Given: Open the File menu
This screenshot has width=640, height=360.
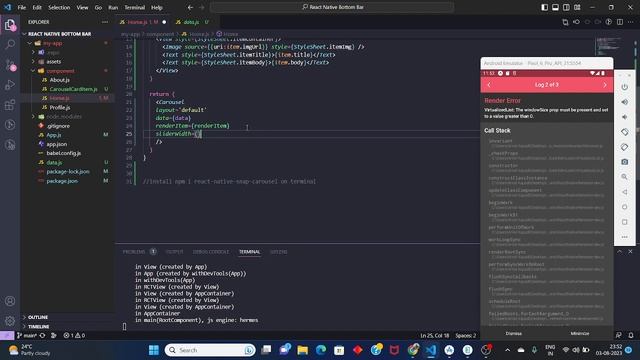Looking at the screenshot, I should (x=22, y=7).
